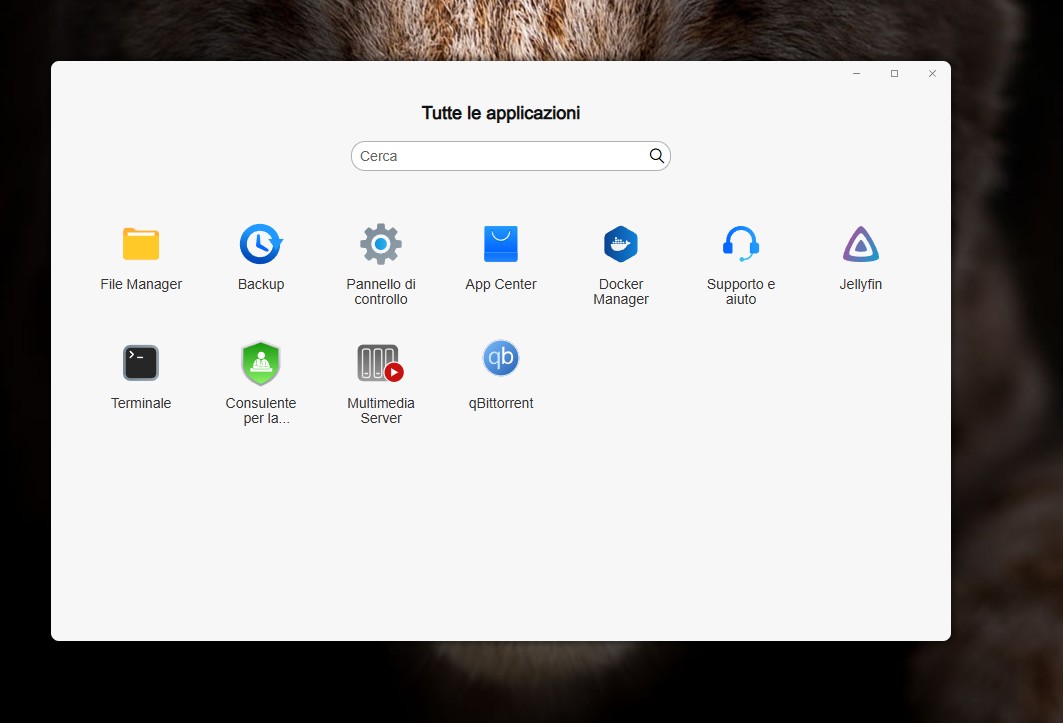The image size is (1063, 723).
Task: Click inside the Cerca search field
Action: [x=500, y=156]
